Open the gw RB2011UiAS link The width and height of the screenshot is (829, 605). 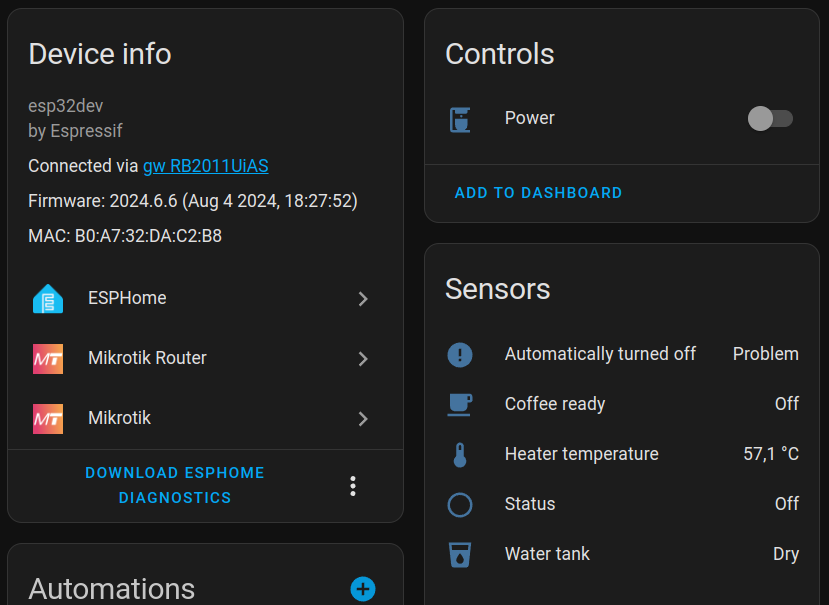(206, 166)
